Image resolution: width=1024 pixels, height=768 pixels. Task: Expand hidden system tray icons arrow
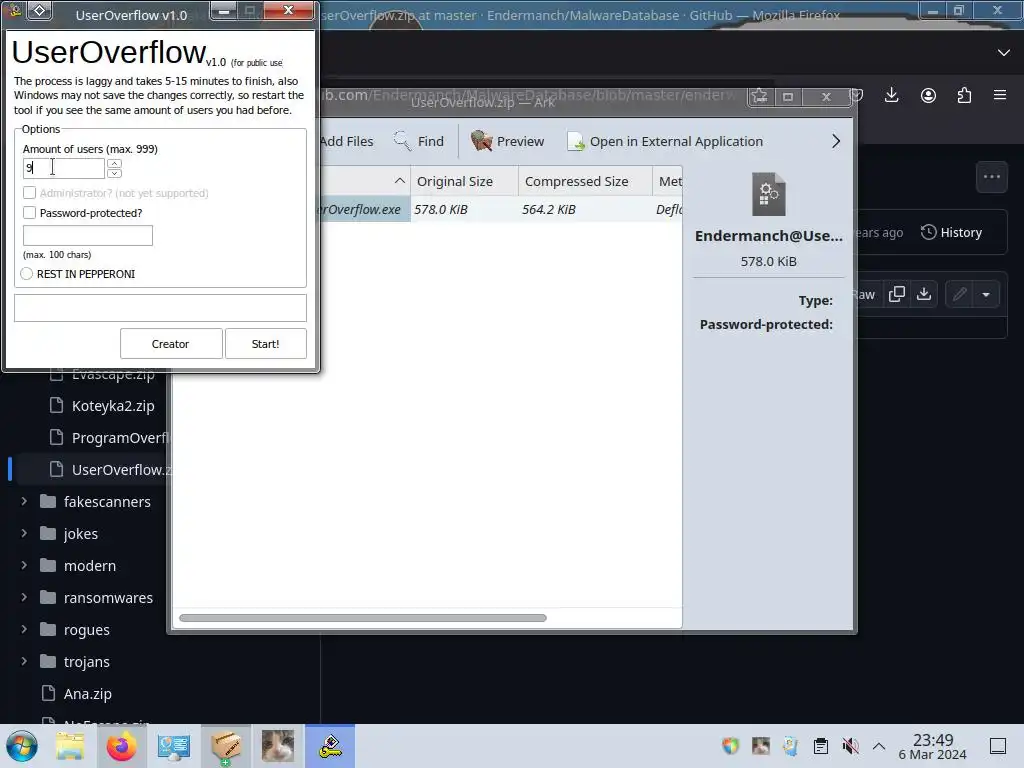(879, 746)
